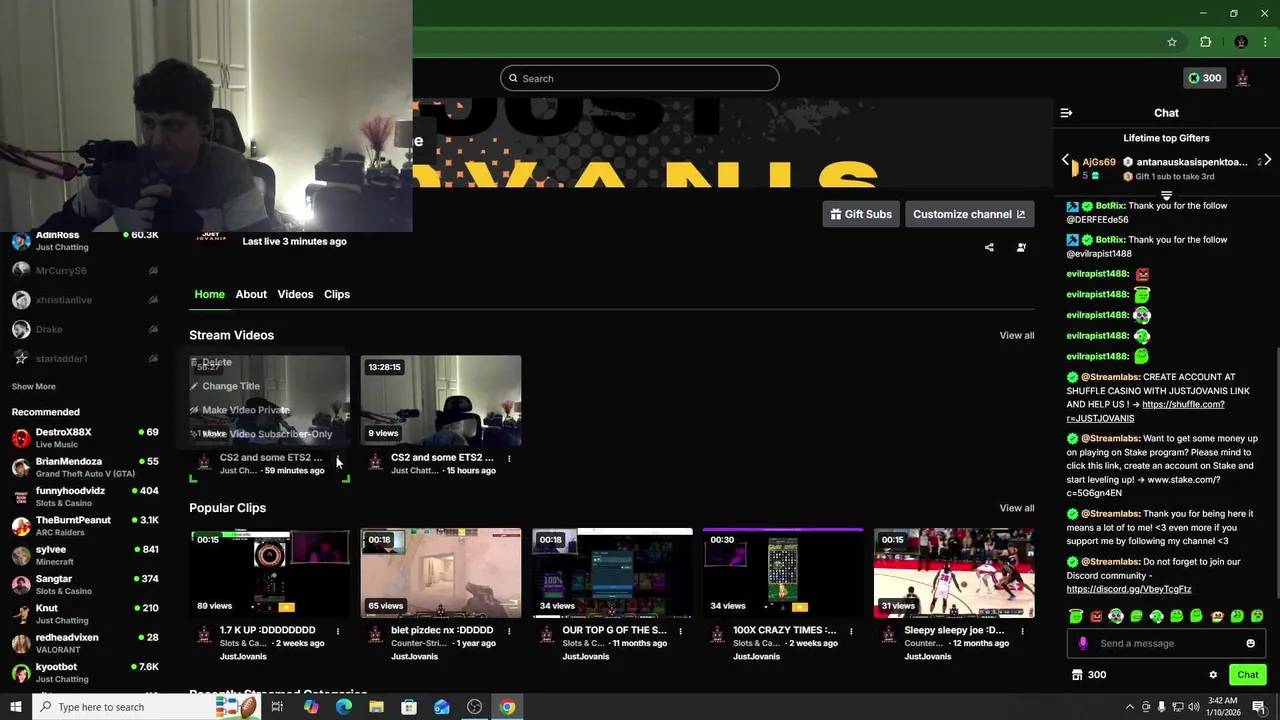Open AdinRoss channel in sidebar
This screenshot has width=1280, height=720.
pyautogui.click(x=85, y=240)
